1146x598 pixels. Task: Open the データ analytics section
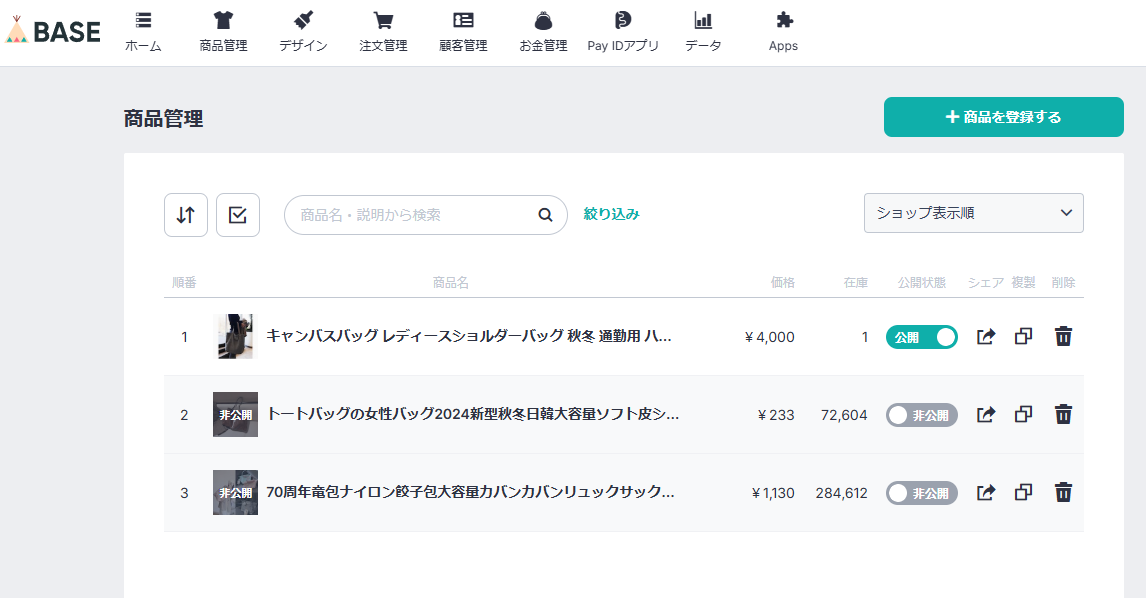coord(703,32)
